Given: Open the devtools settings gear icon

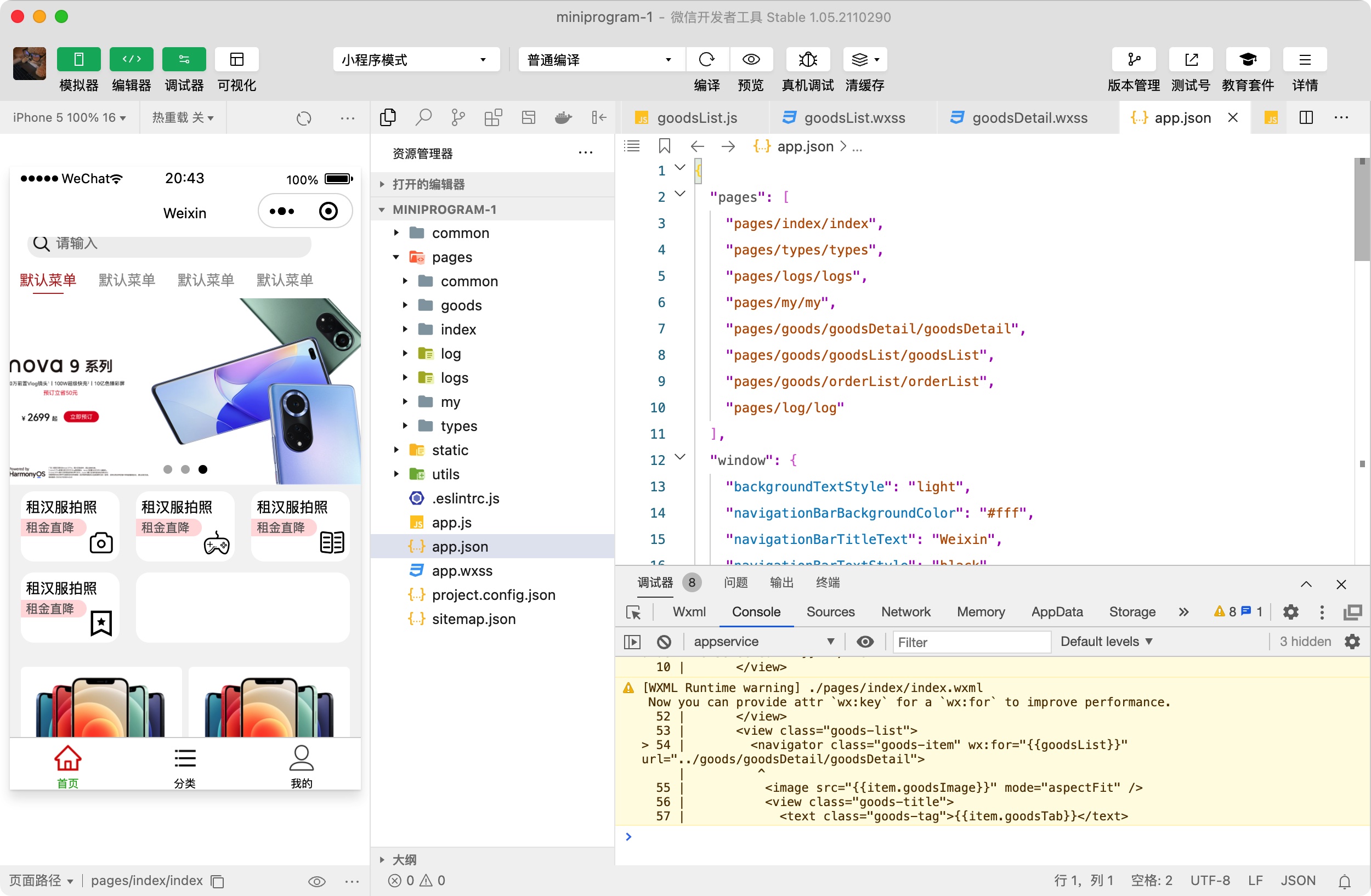Looking at the screenshot, I should pos(1291,611).
